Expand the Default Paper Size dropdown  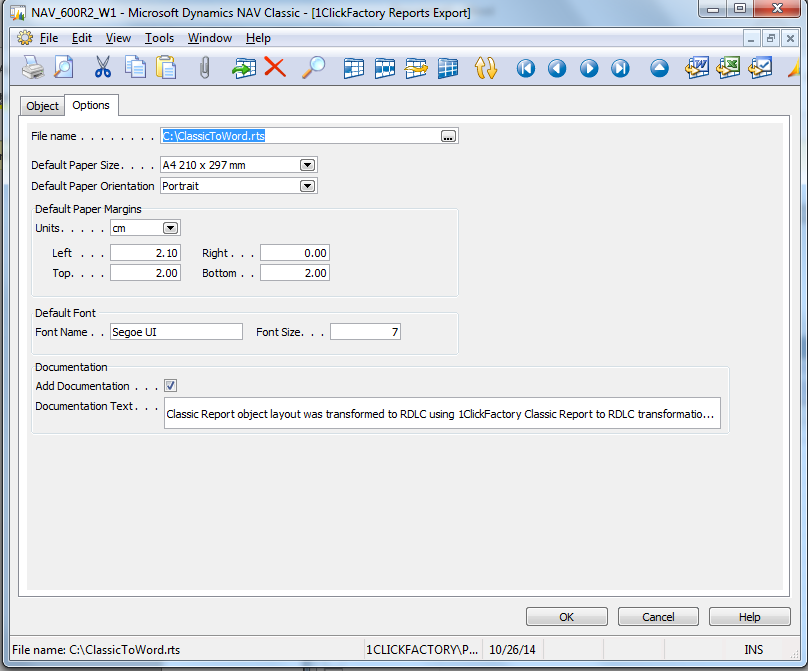pyautogui.click(x=308, y=165)
